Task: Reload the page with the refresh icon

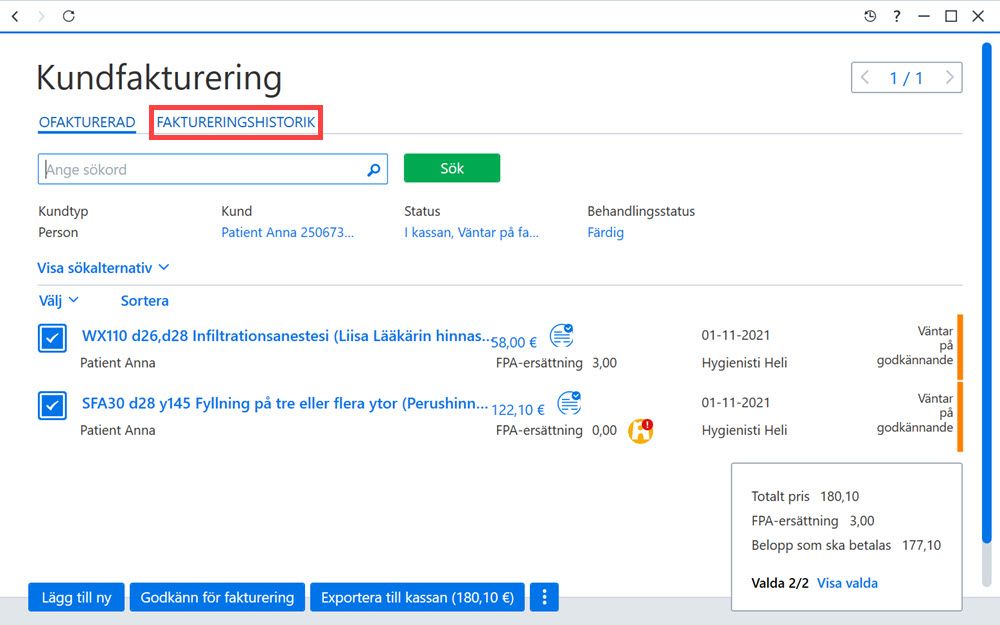Action: (x=68, y=16)
